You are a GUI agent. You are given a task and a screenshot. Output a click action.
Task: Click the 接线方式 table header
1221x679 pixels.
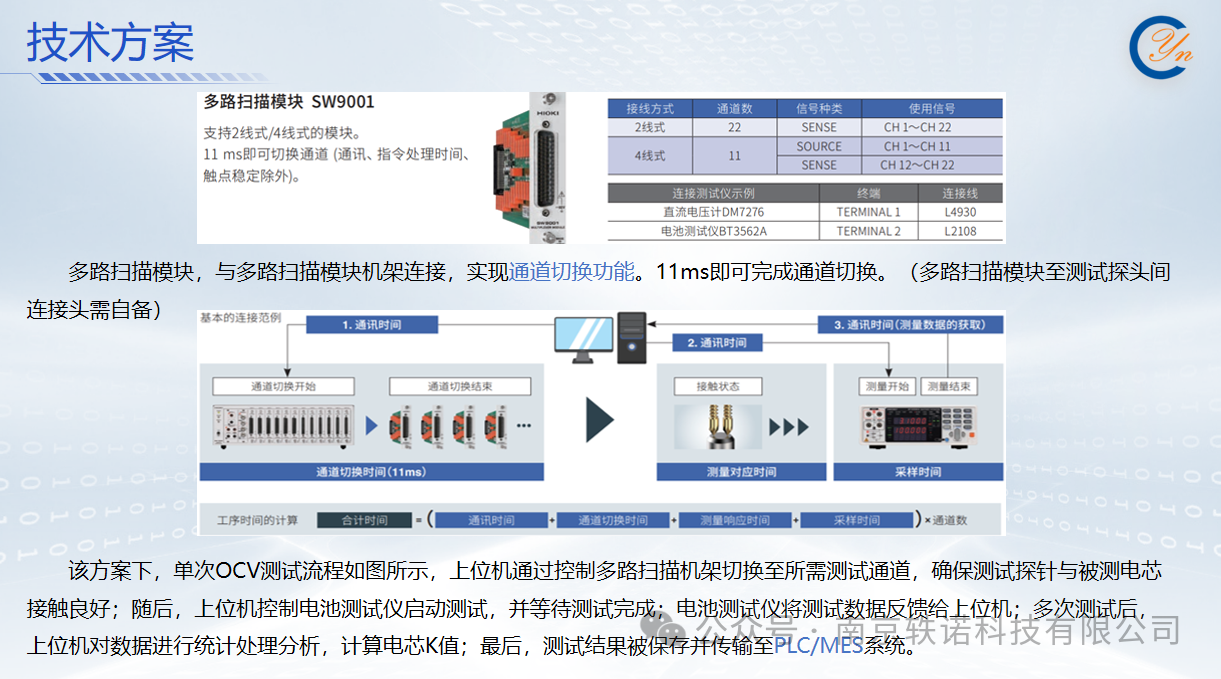point(650,108)
